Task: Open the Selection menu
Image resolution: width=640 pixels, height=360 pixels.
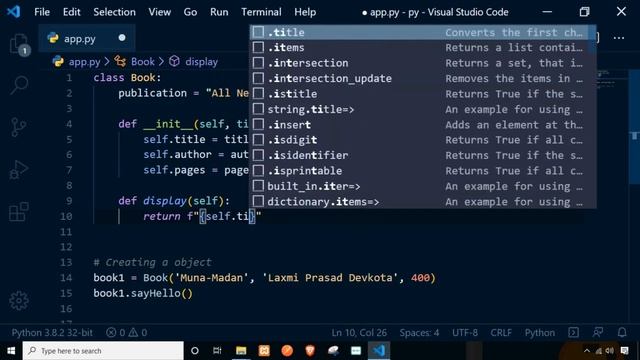Action: 114,12
